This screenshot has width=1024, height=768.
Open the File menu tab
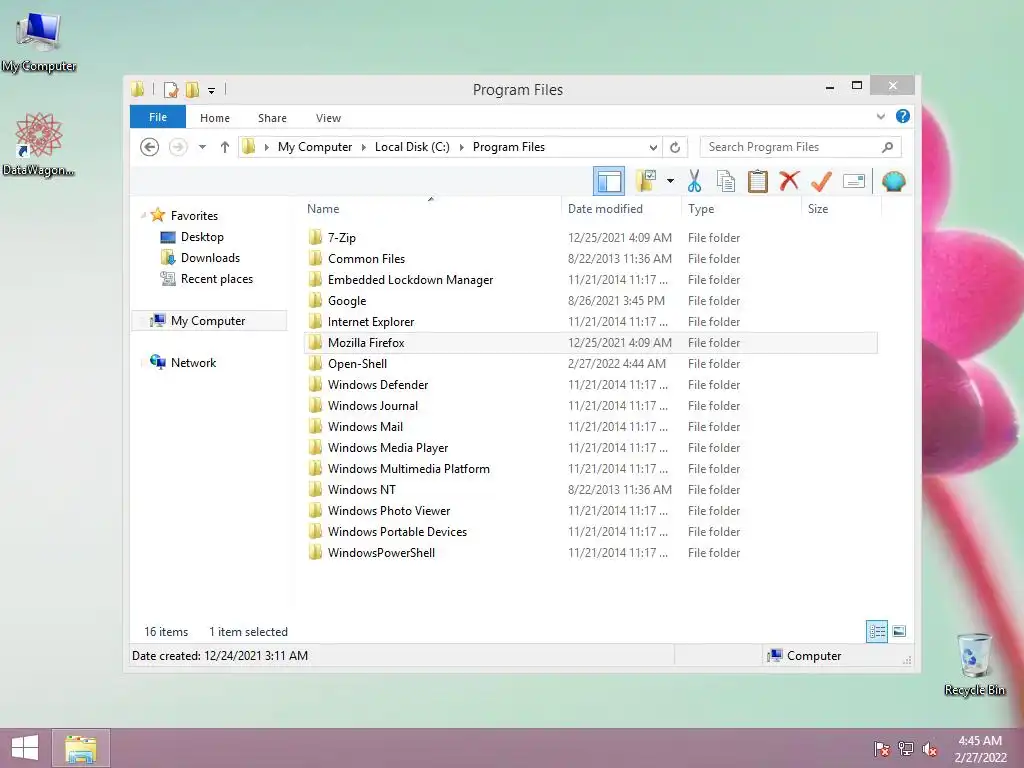click(x=158, y=117)
